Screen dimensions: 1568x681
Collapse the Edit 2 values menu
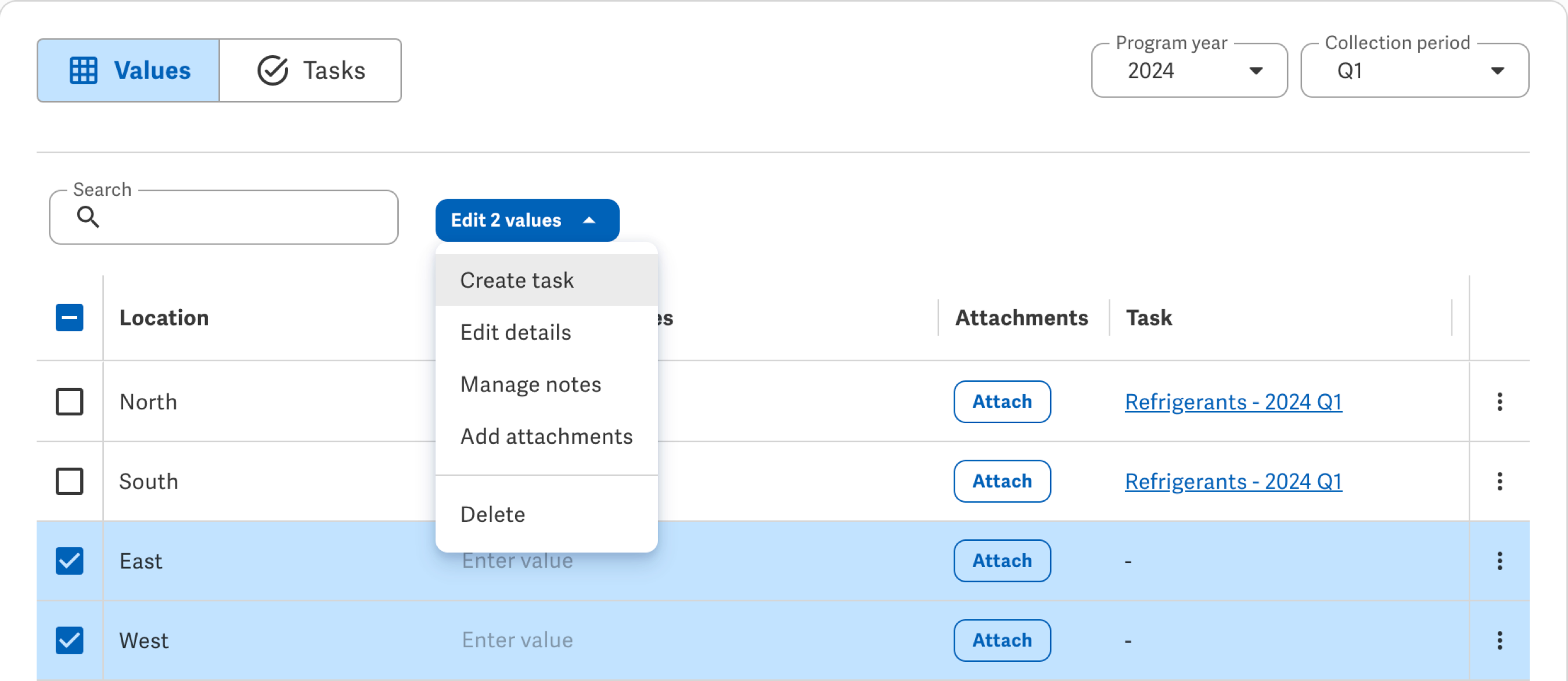527,220
